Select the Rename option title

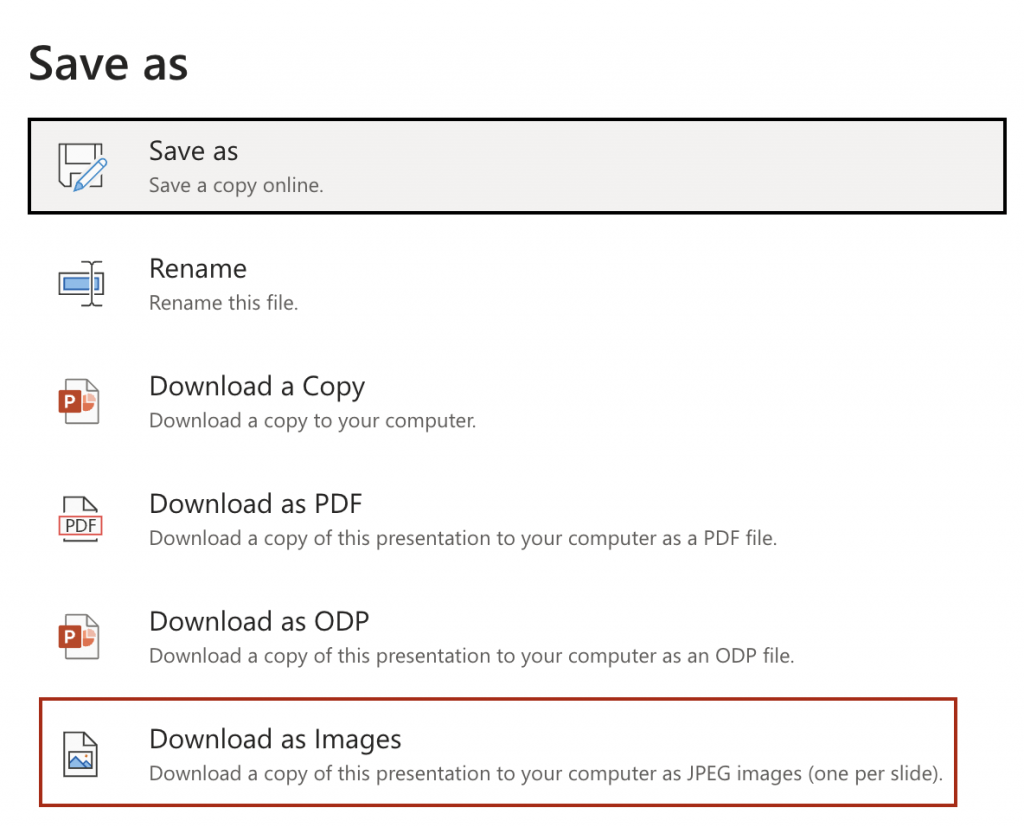[x=198, y=268]
